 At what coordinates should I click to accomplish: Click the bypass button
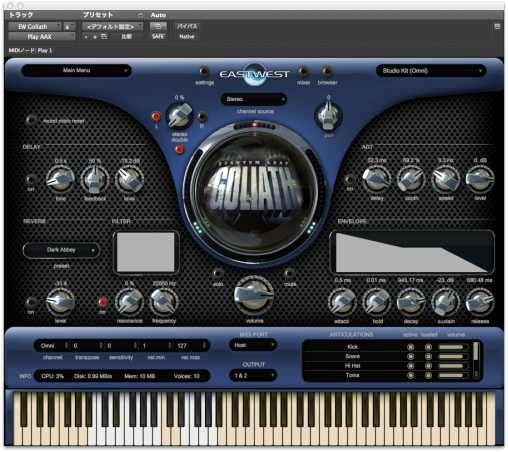187,26
